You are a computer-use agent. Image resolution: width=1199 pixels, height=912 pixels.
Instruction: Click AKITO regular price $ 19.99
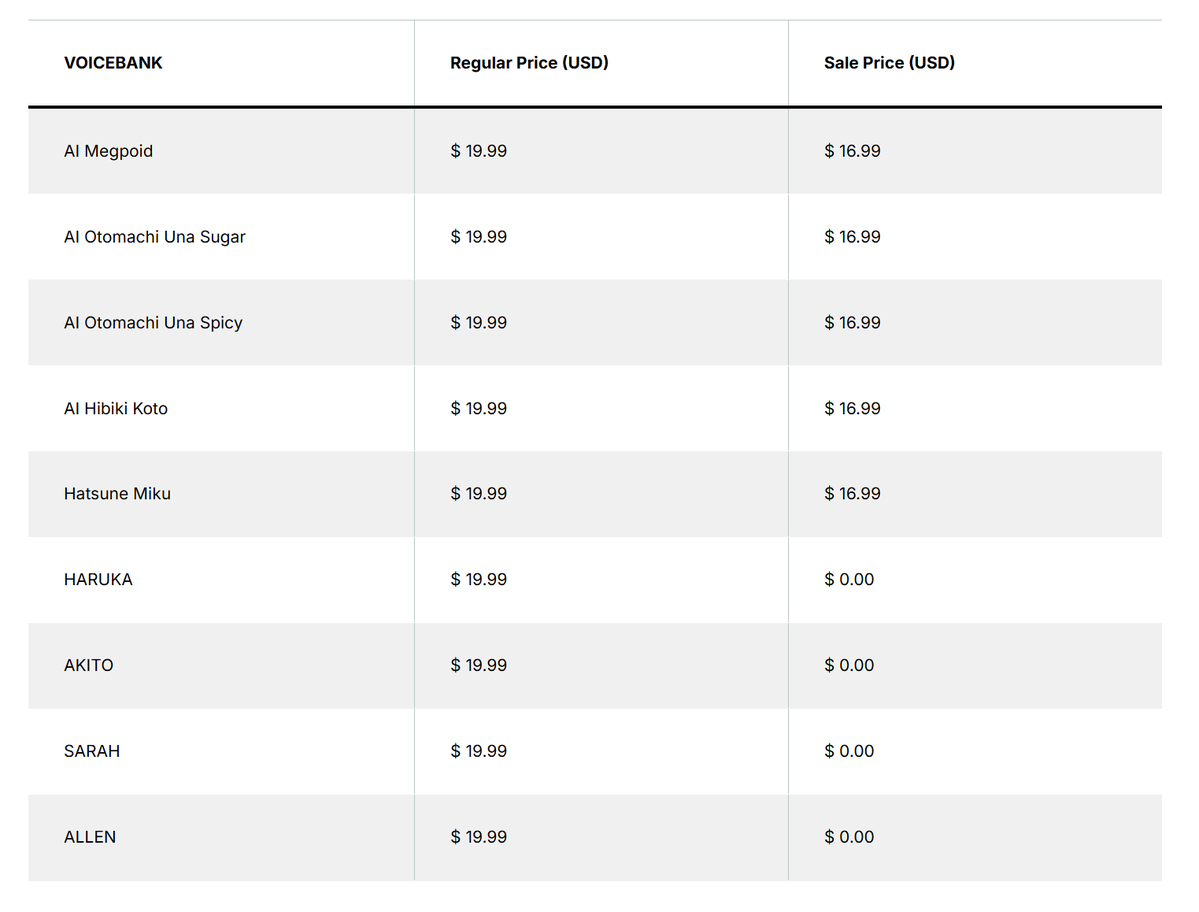tap(479, 665)
